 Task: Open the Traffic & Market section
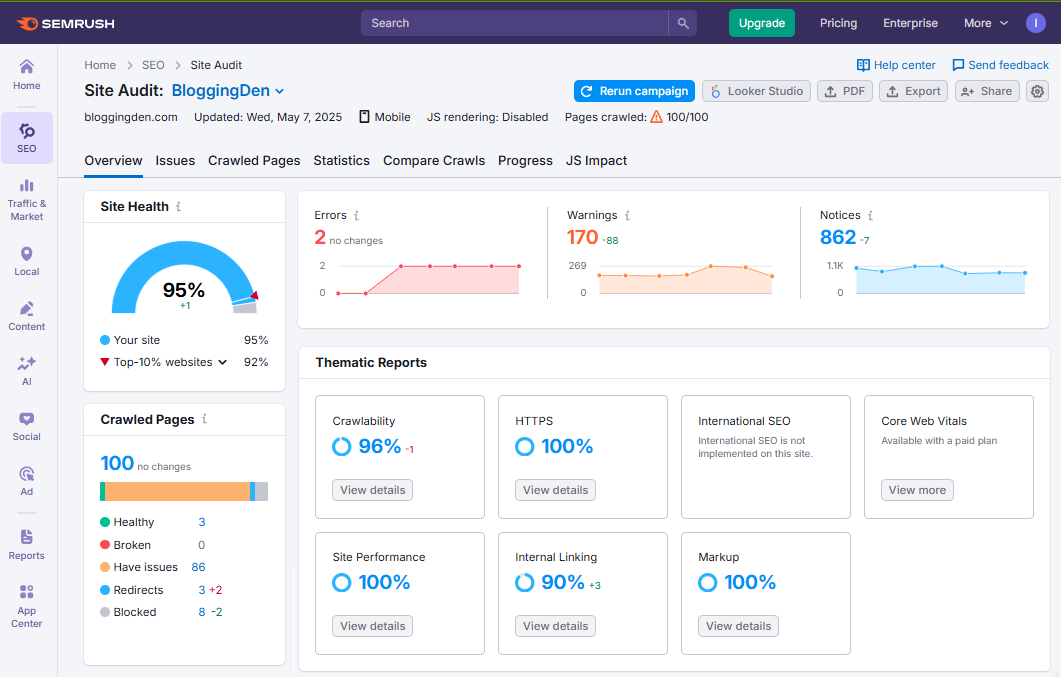(x=27, y=197)
